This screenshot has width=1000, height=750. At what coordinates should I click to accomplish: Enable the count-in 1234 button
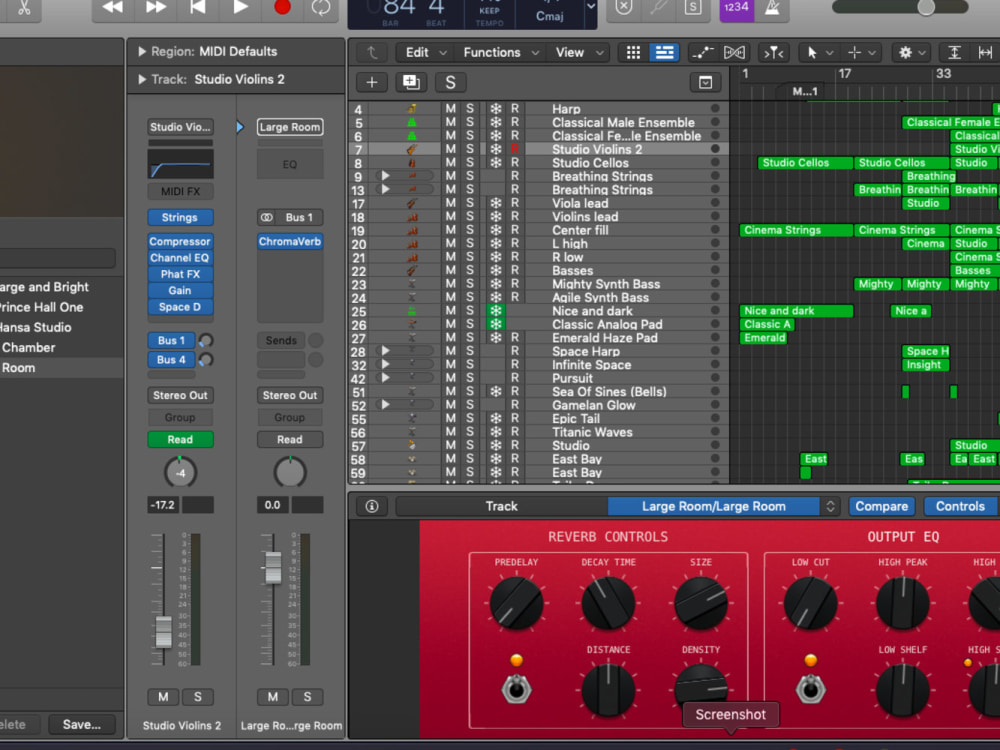tap(737, 8)
